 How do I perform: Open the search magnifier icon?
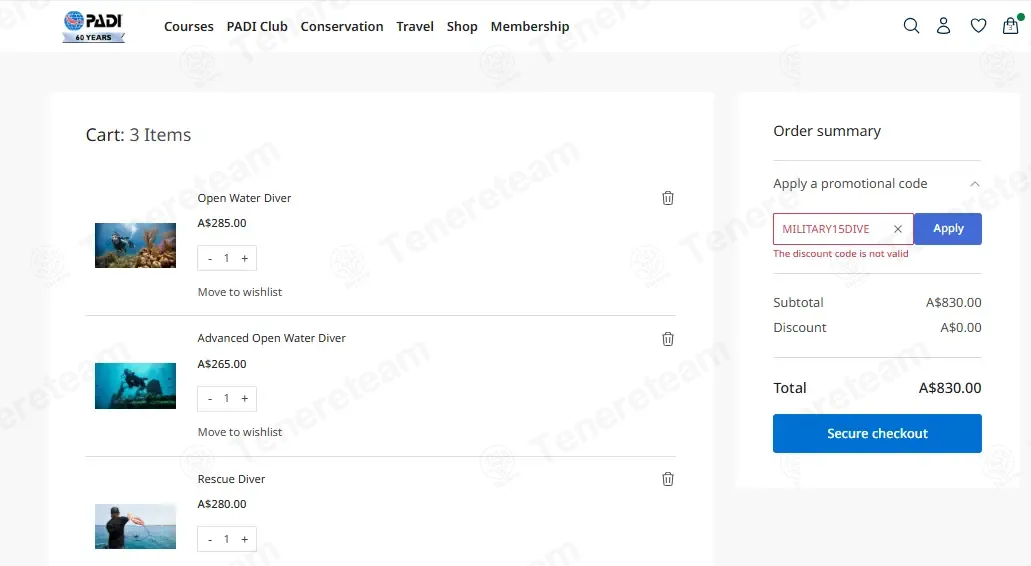(911, 26)
